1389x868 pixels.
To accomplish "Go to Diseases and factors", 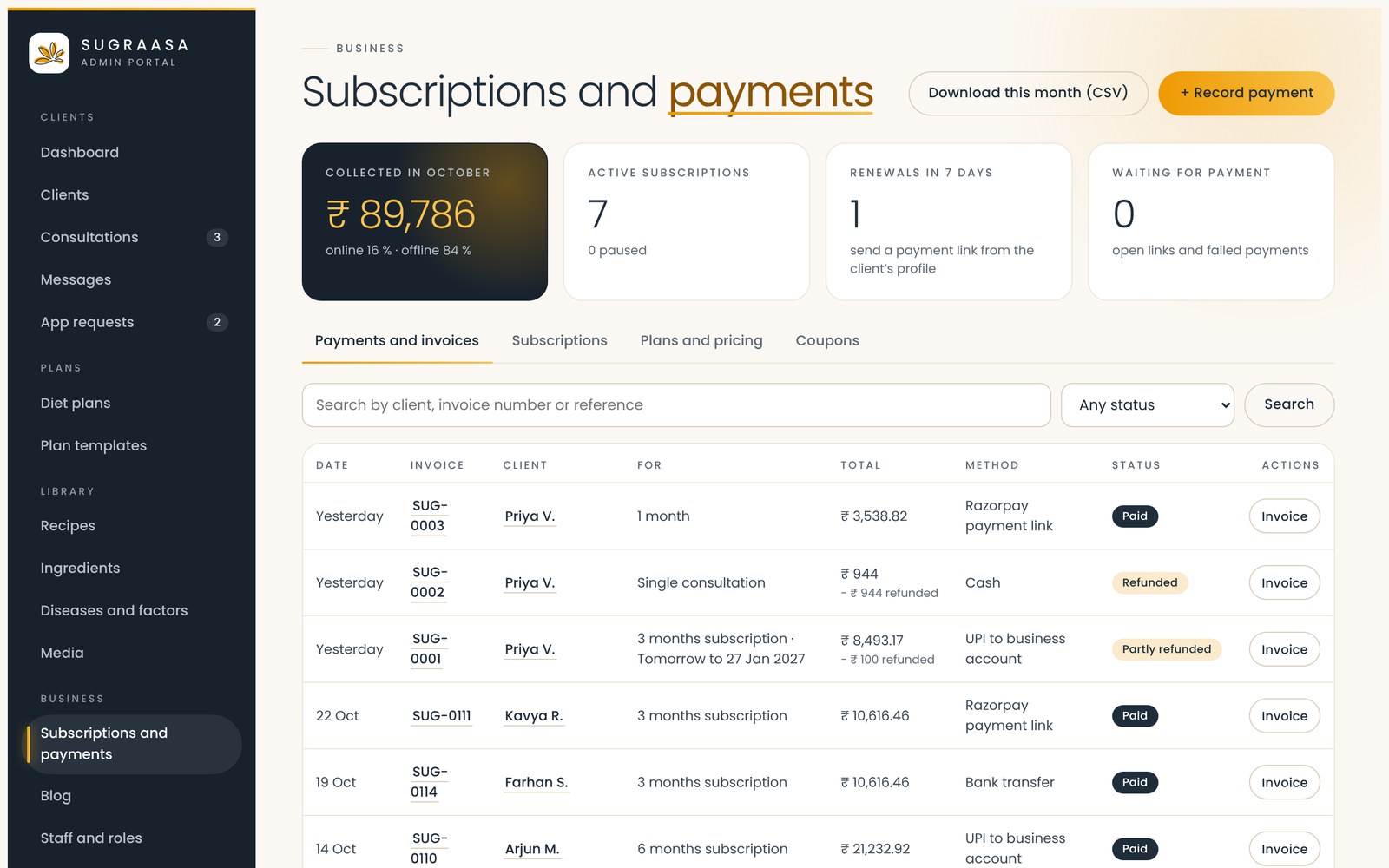I will pyautogui.click(x=131, y=610).
